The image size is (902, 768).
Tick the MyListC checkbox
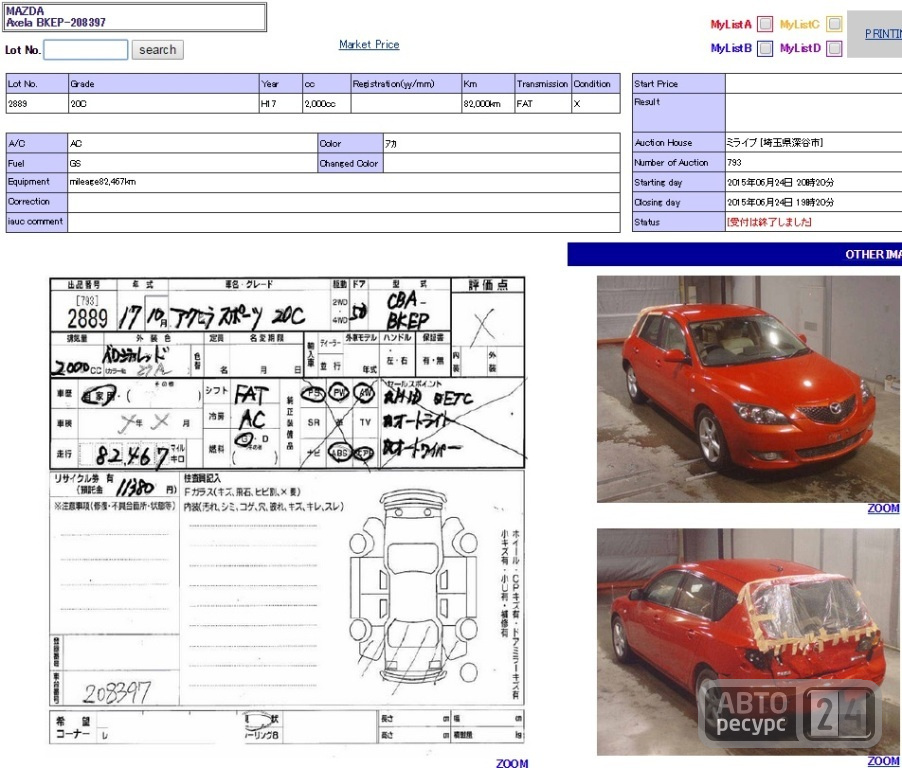point(834,24)
